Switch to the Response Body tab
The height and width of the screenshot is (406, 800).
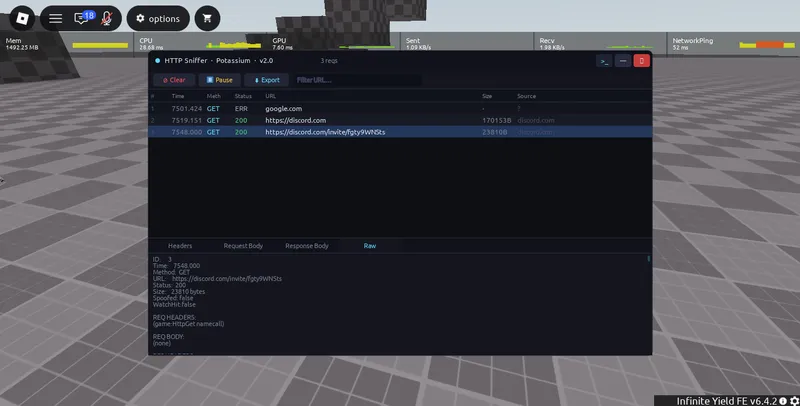307,246
